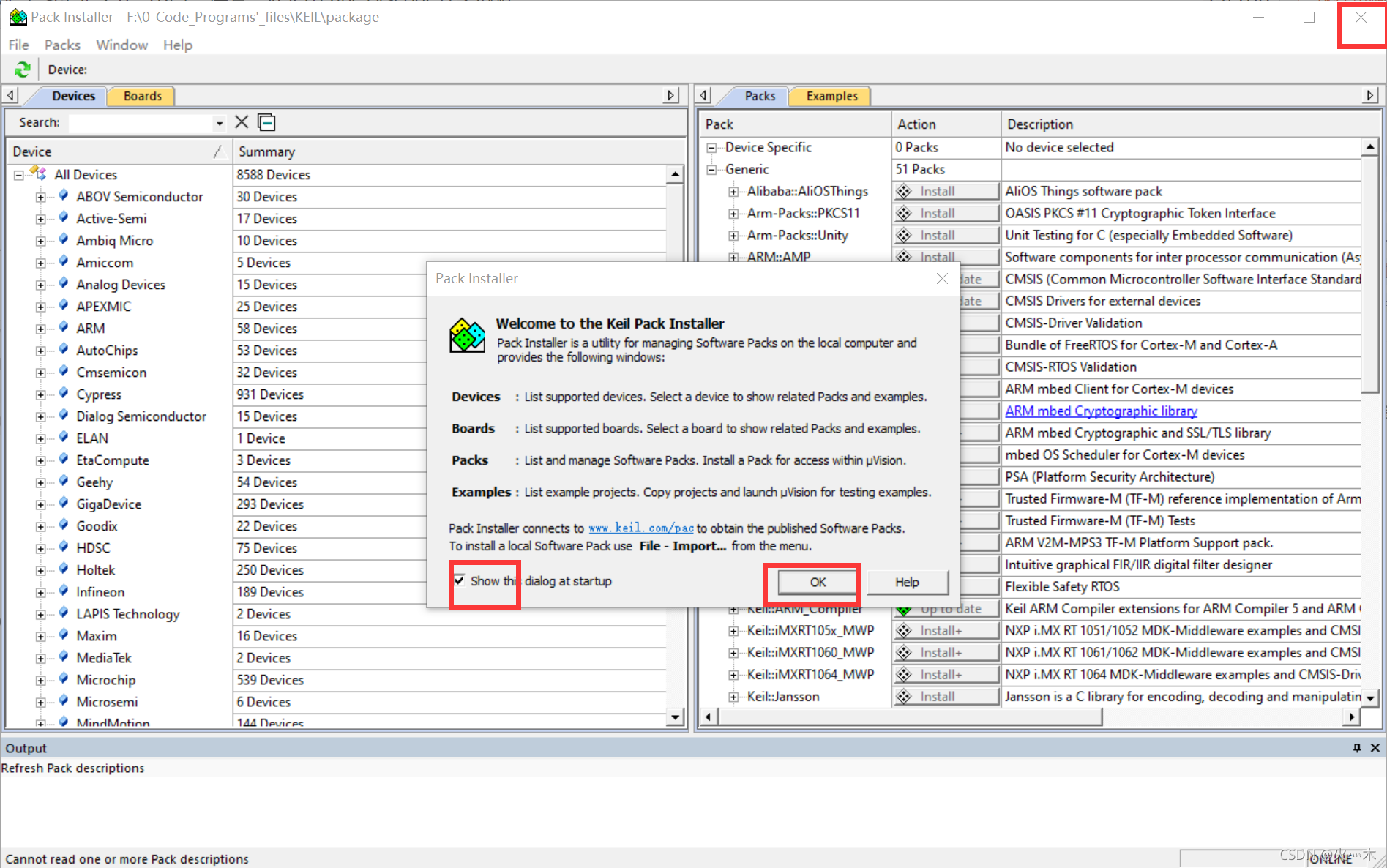This screenshot has width=1387, height=868.
Task: Close the Output panel
Action: pyautogui.click(x=1375, y=748)
